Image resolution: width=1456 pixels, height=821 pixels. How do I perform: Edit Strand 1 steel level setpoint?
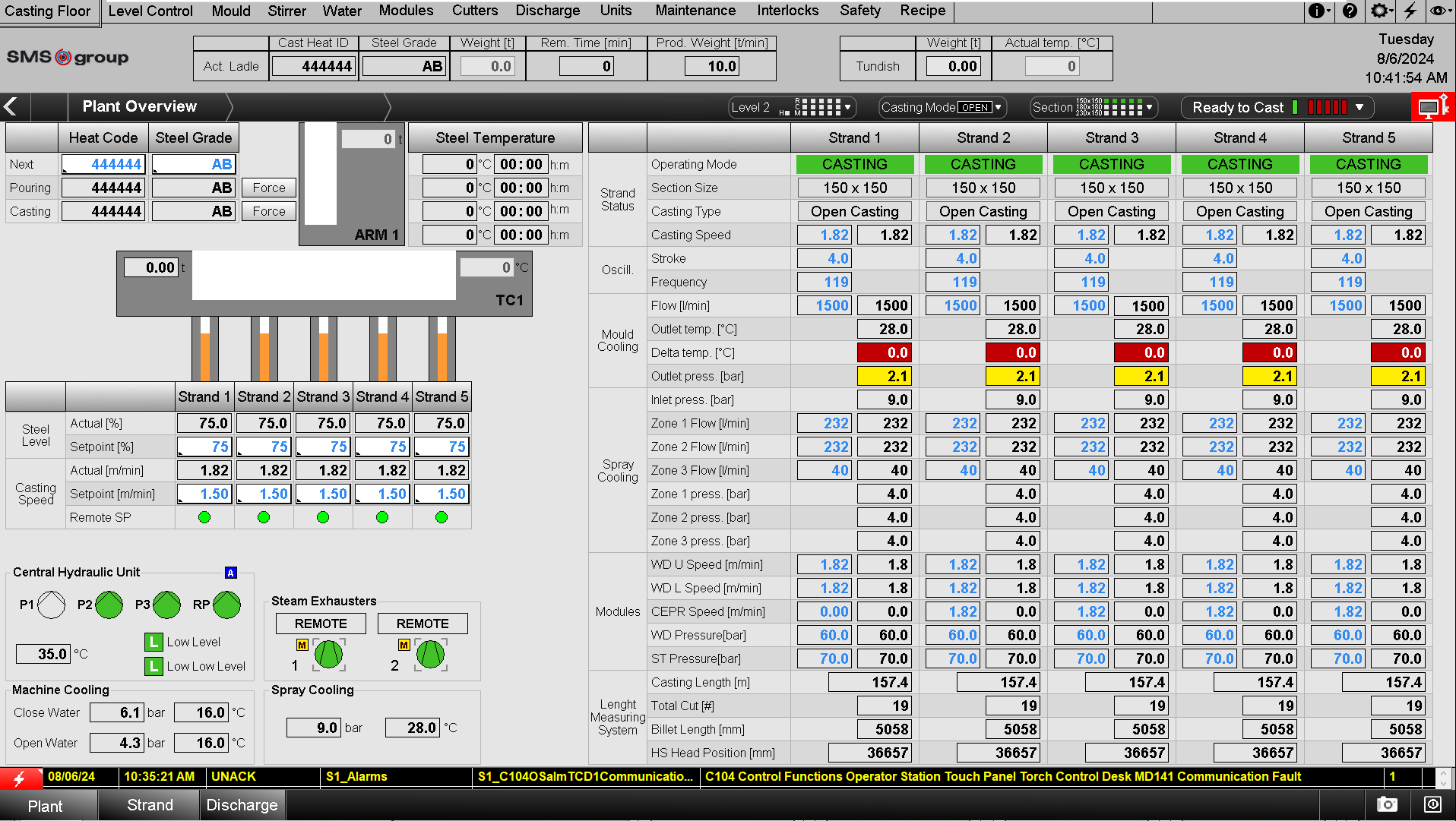(205, 447)
